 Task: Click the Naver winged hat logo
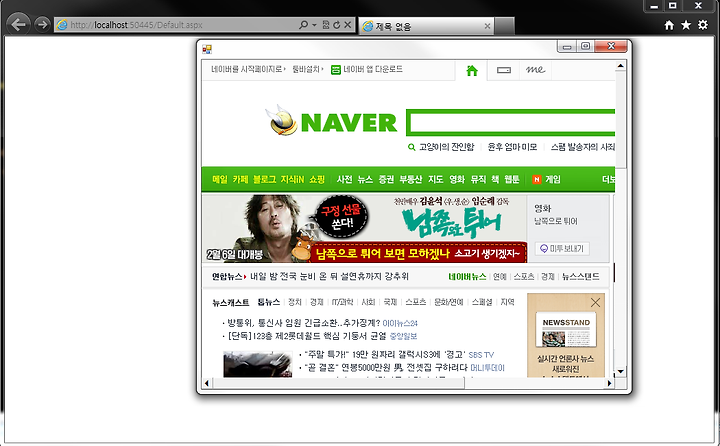[x=281, y=120]
